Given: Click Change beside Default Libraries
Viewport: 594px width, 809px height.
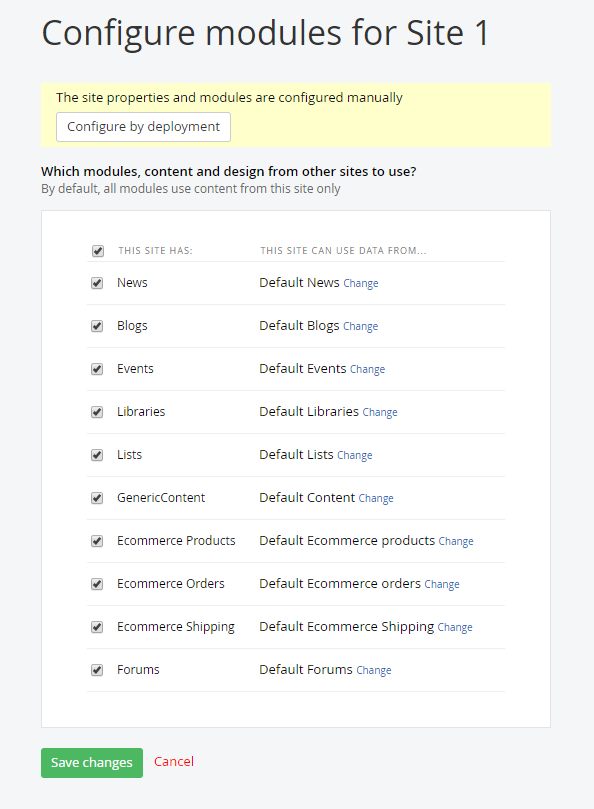Looking at the screenshot, I should tap(380, 412).
